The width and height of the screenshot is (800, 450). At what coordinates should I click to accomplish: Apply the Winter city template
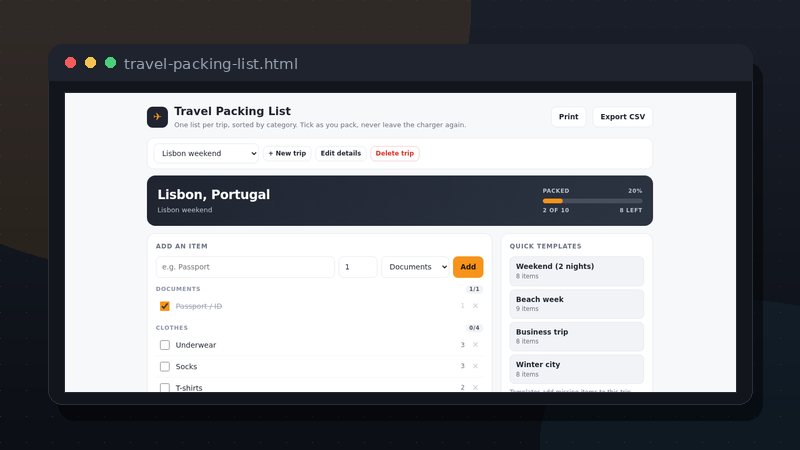[x=577, y=369]
